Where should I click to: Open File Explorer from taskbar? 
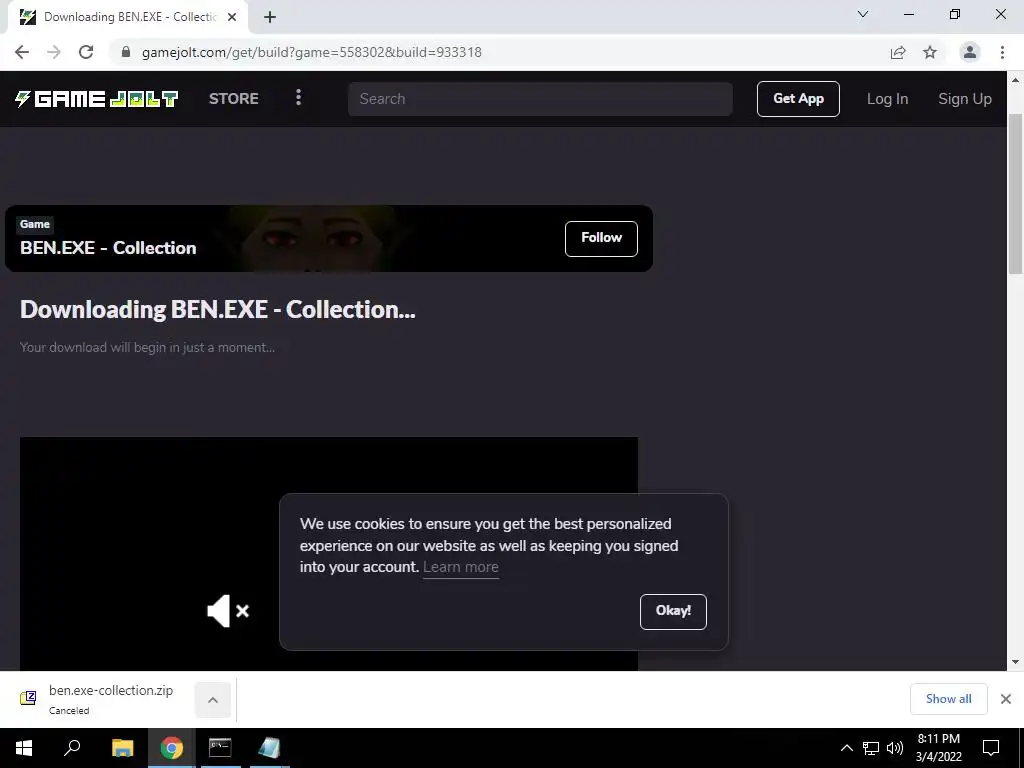(x=122, y=748)
